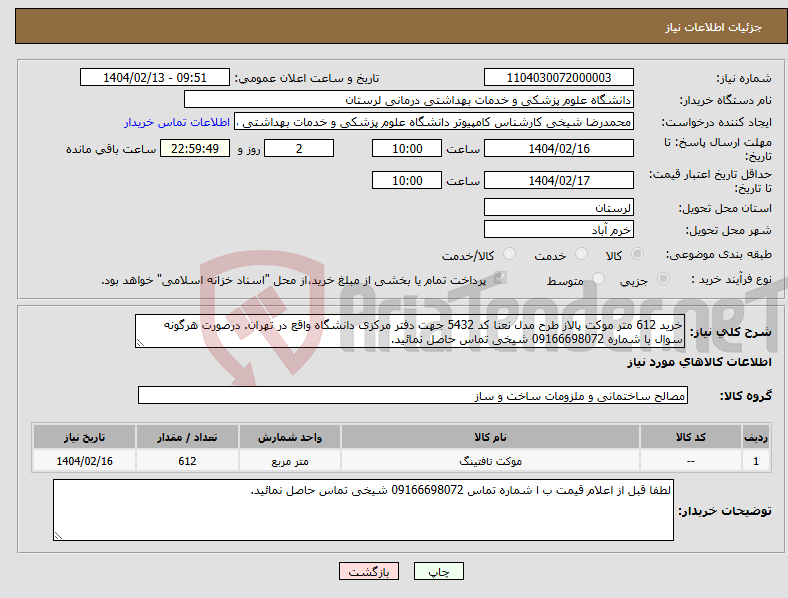Click the بازگشت (back) button

tap(369, 571)
